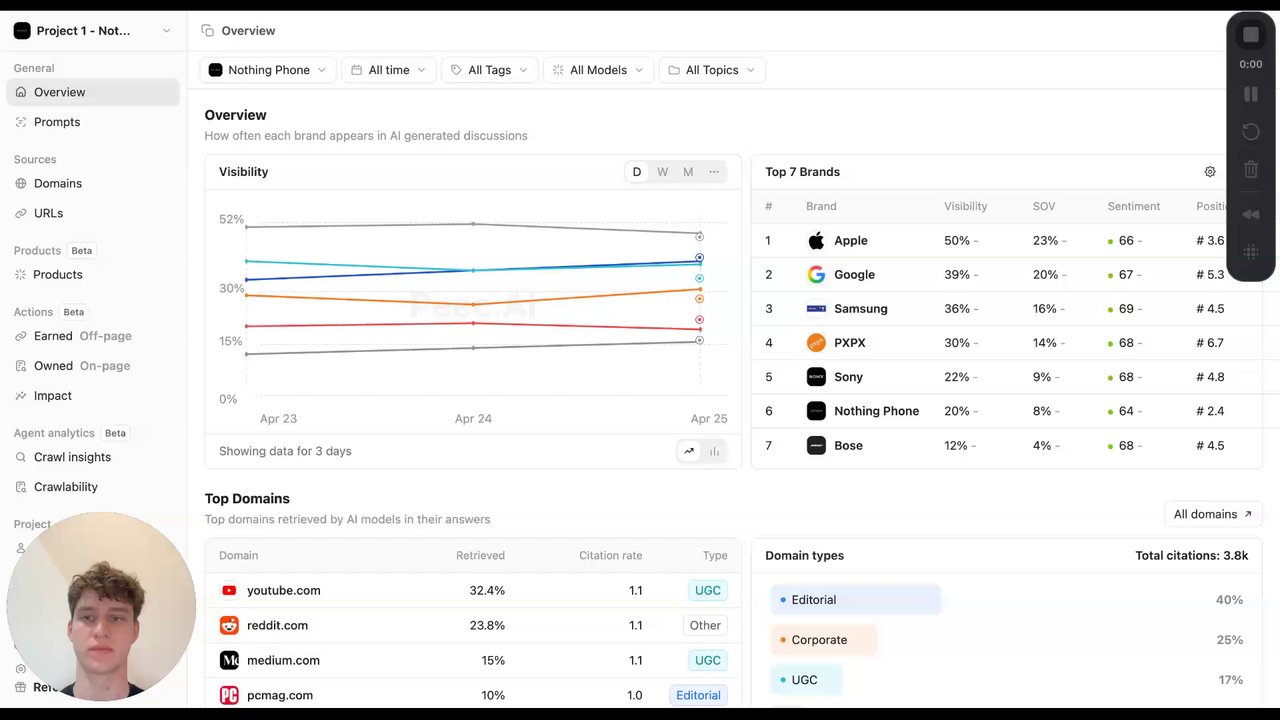
Task: Open the Prompts page in the sidebar
Action: (x=93, y=122)
